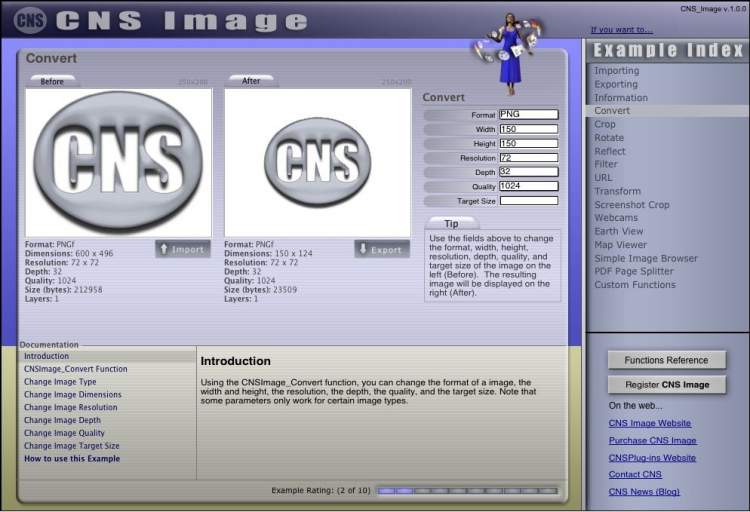This screenshot has height=512, width=750.
Task: Select the After tab
Action: click(251, 81)
